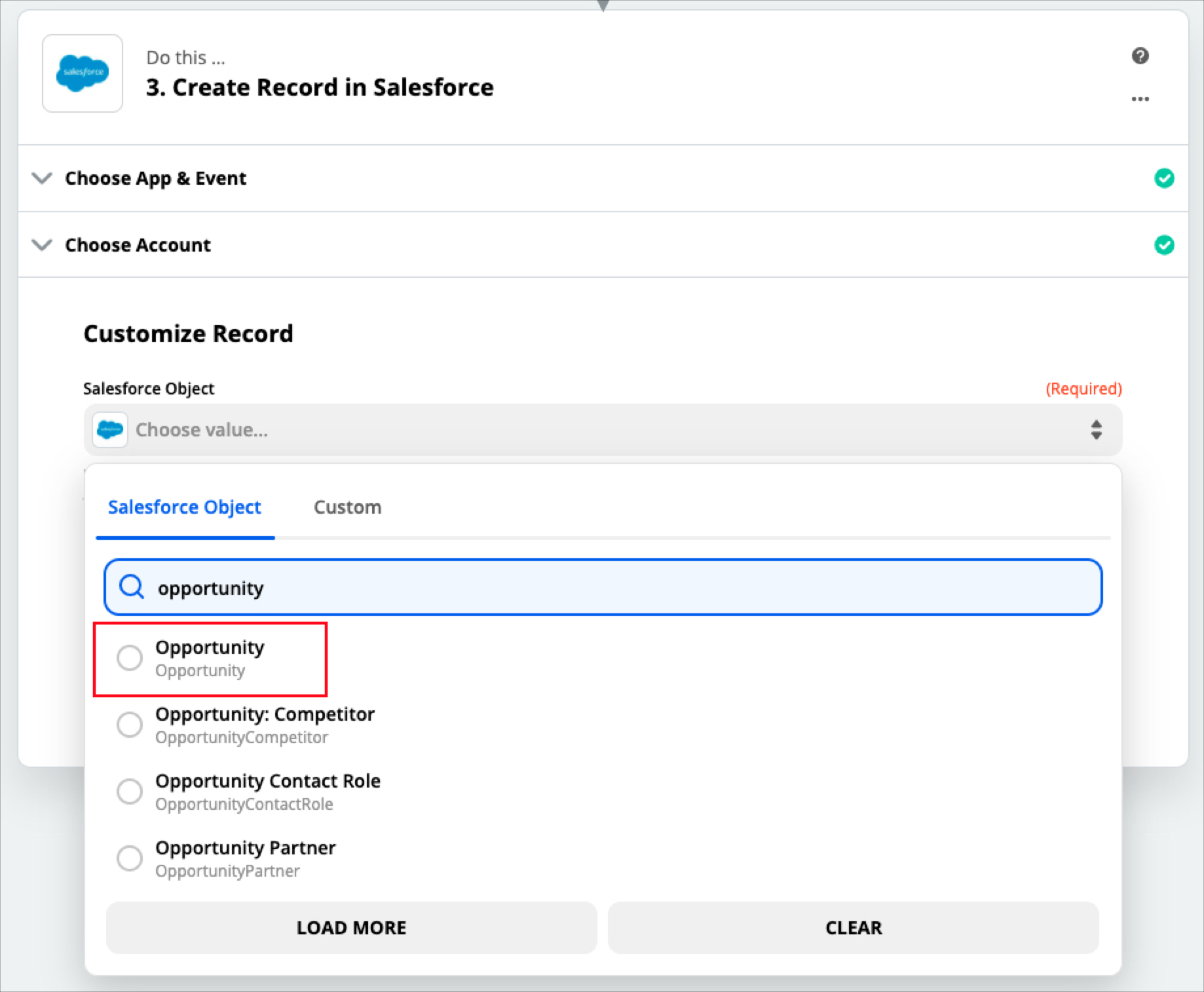Click the Opportunity Partner label text
Viewport: 1204px width, 992px height.
point(246,848)
